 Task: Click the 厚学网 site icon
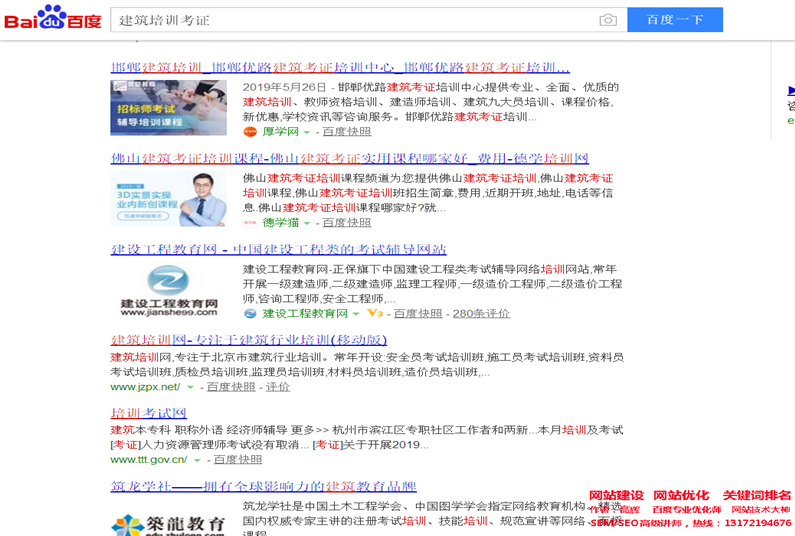coord(250,132)
